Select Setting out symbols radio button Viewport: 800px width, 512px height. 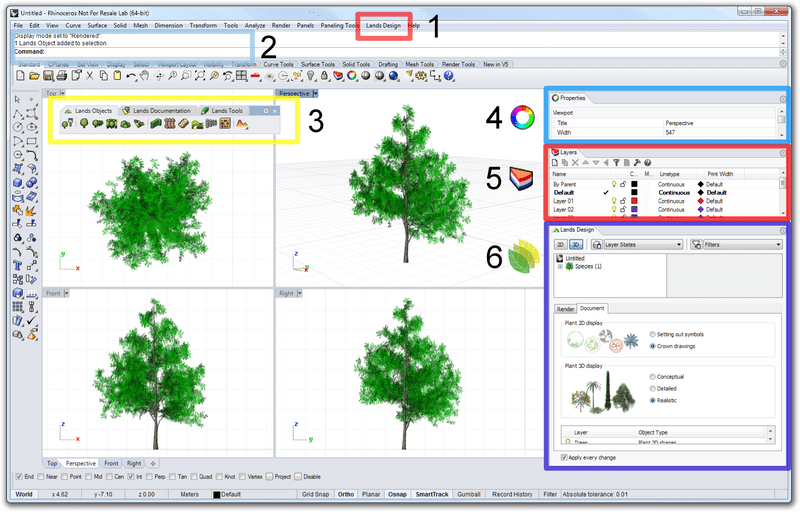tap(652, 335)
